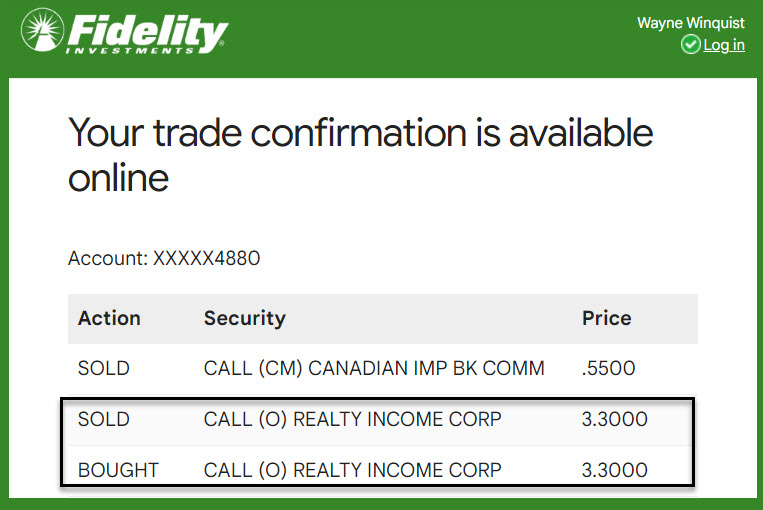Click the green checkmark icon beside Log in
Image resolution: width=763 pixels, height=510 pixels.
(x=690, y=45)
